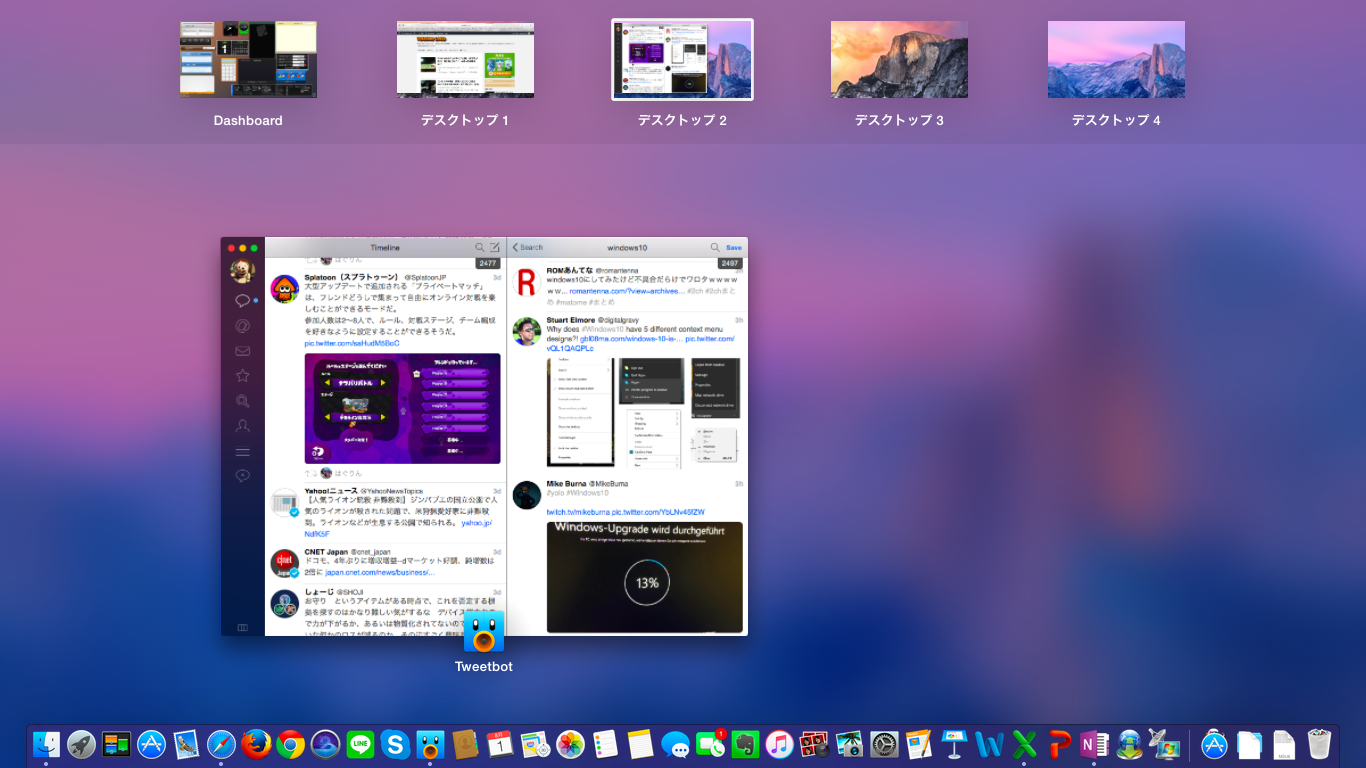
Task: Open Reminders icon in Dock
Action: point(605,744)
